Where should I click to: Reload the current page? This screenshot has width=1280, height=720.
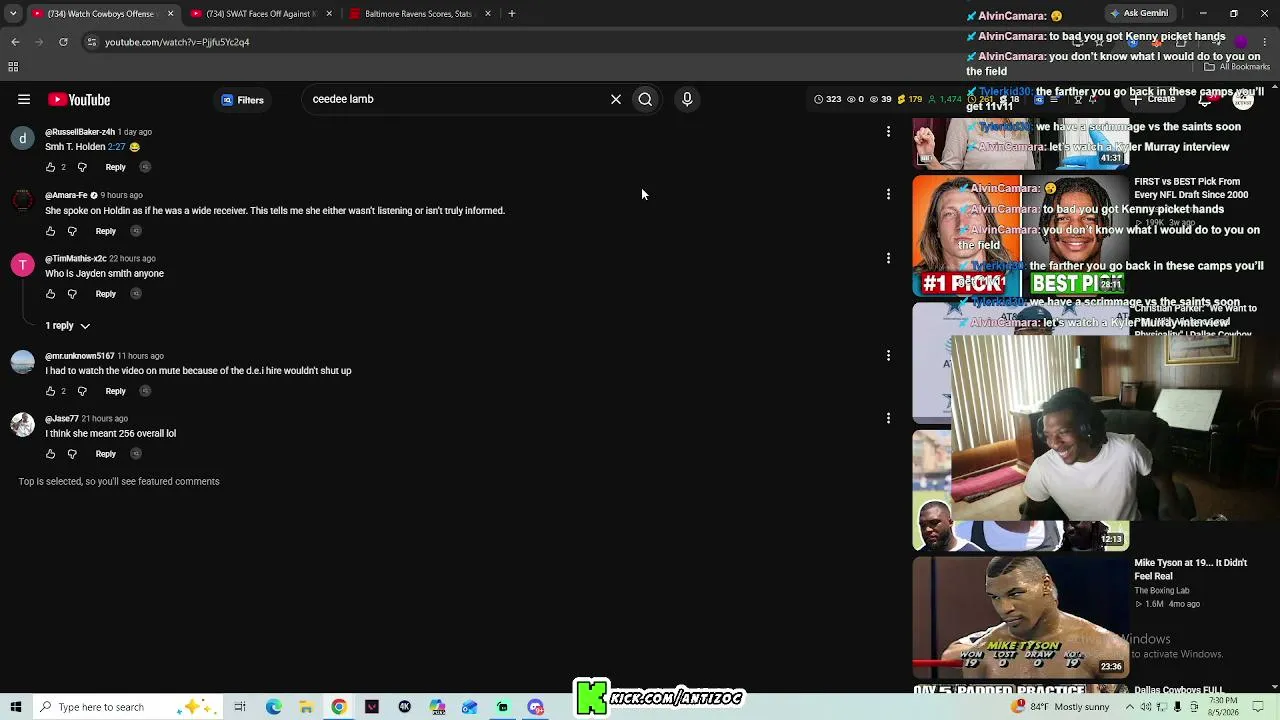[63, 42]
